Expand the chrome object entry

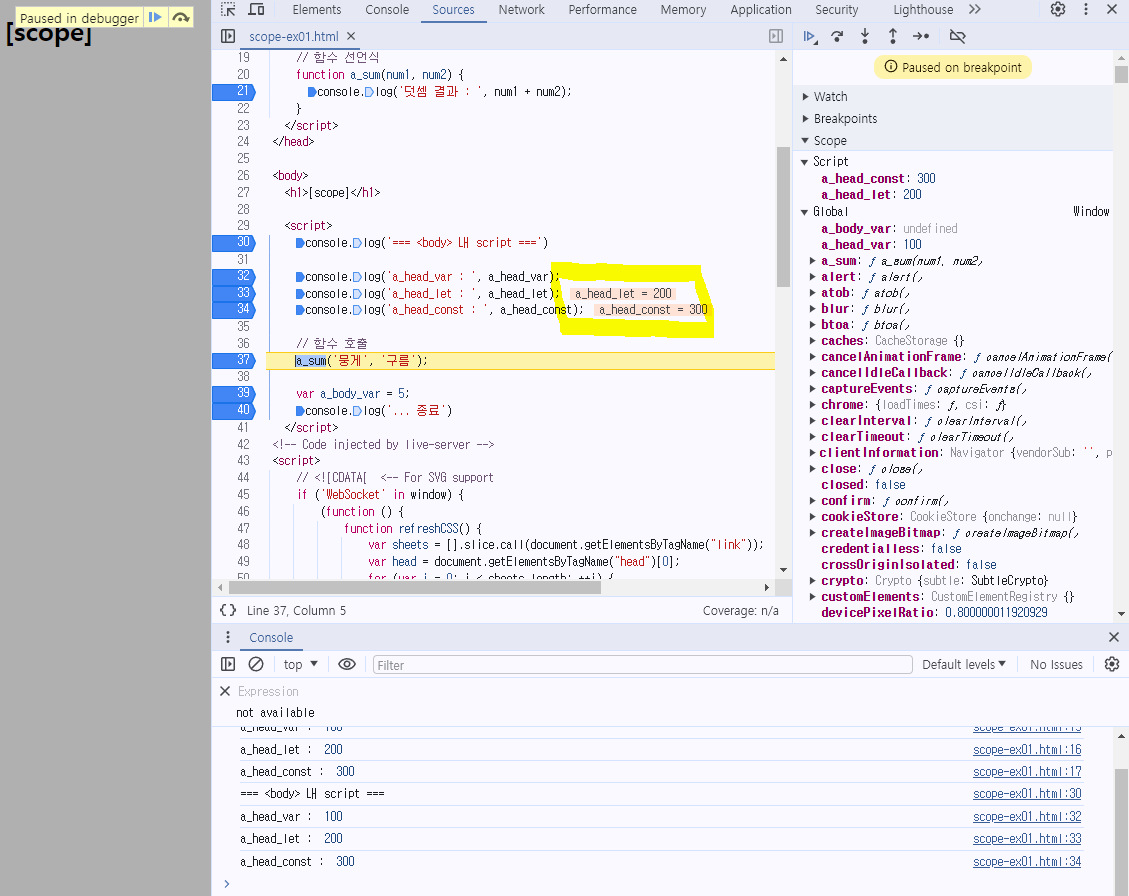[813, 405]
